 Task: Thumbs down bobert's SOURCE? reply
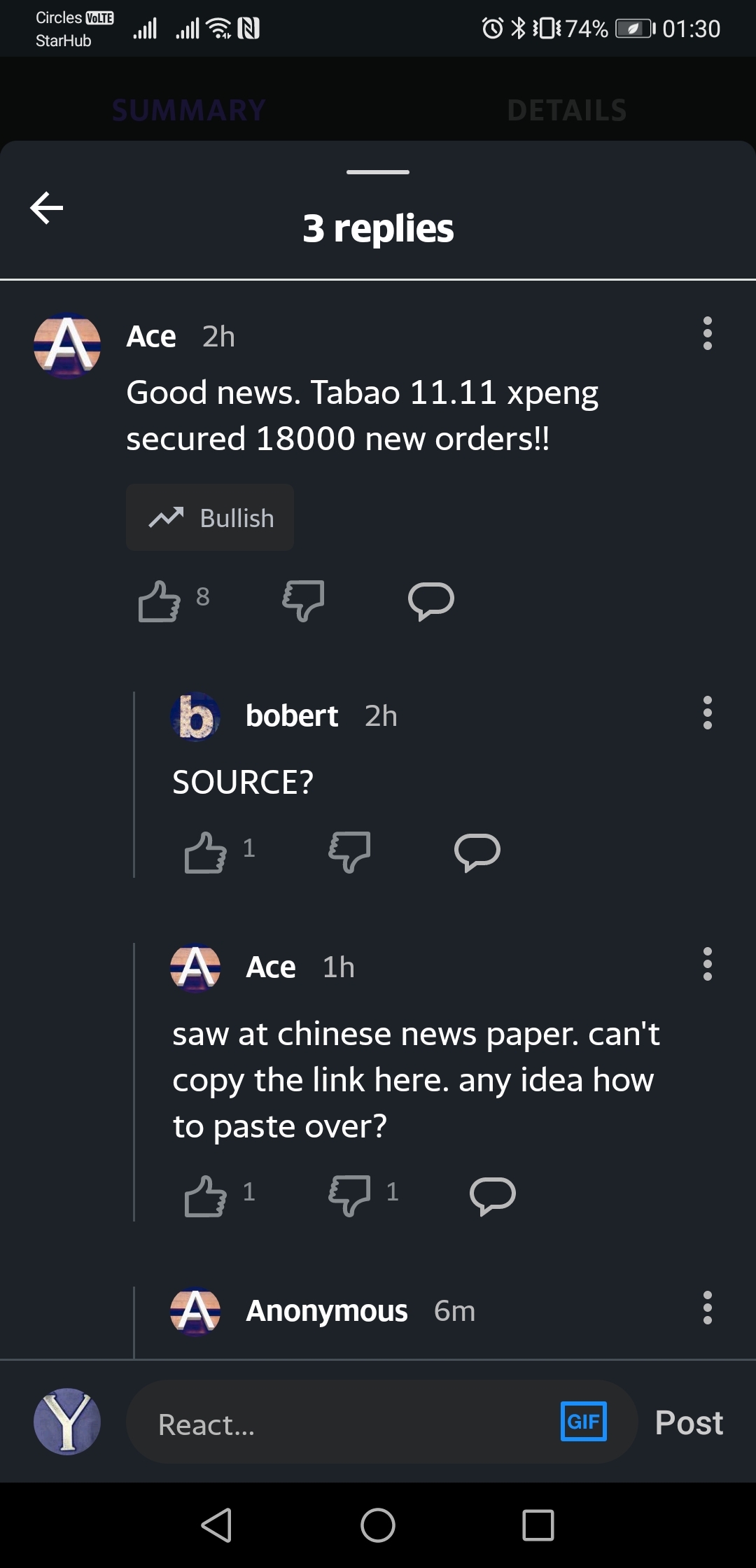[x=349, y=852]
